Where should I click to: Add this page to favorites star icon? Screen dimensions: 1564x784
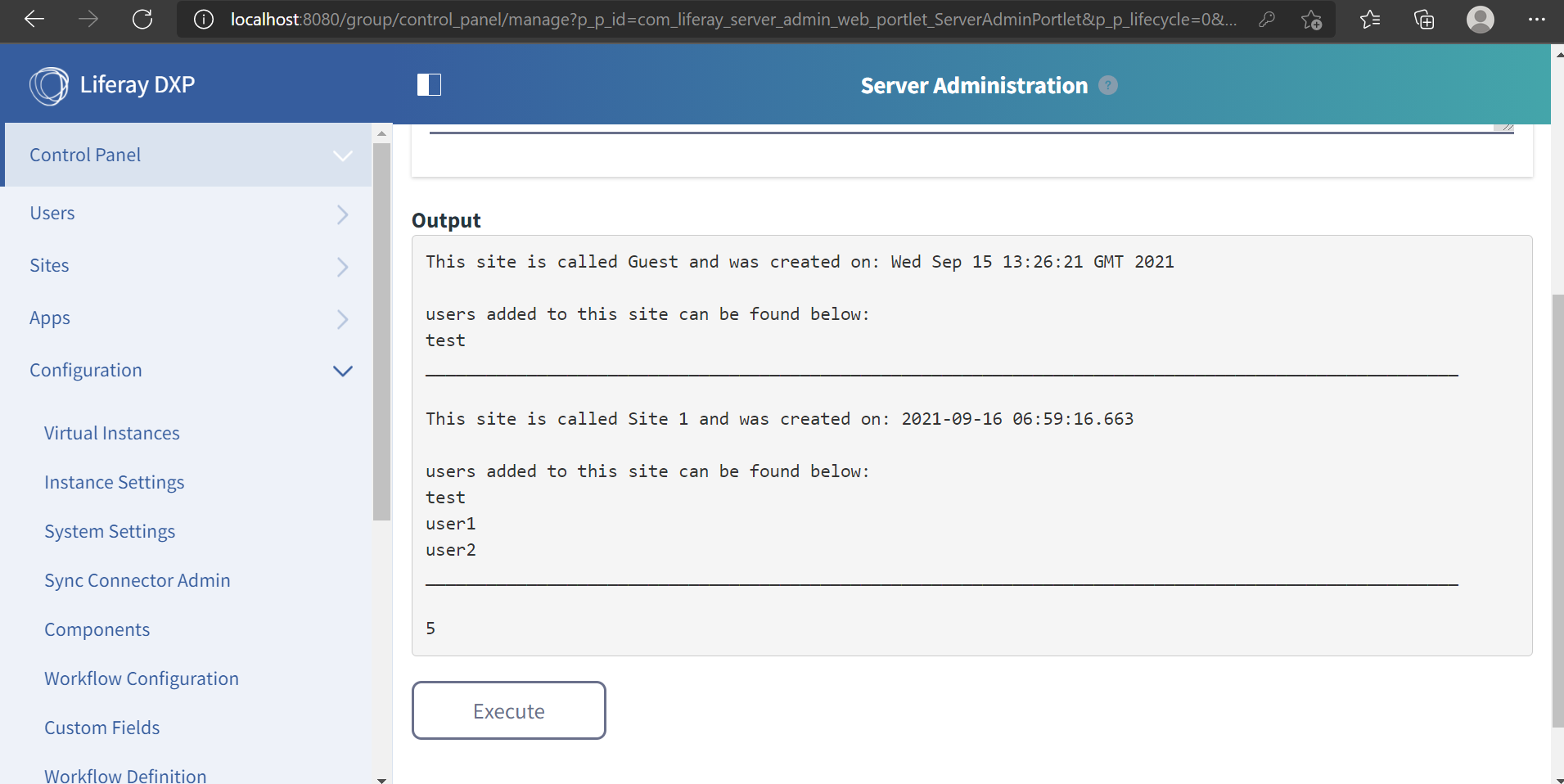click(1312, 20)
